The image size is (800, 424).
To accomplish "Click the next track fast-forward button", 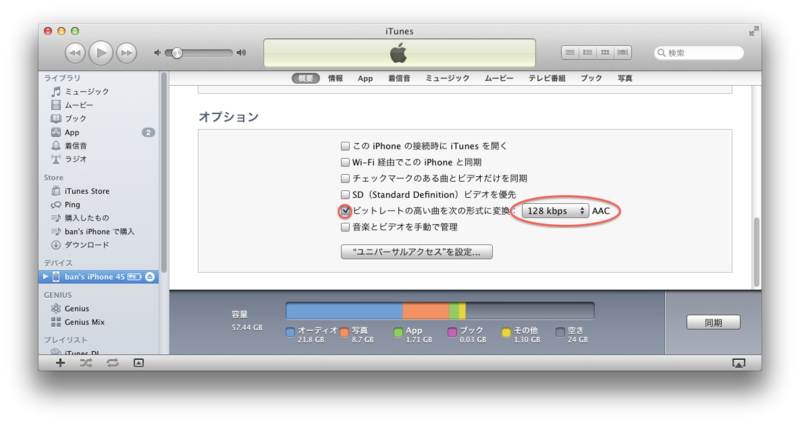I will pyautogui.click(x=127, y=53).
